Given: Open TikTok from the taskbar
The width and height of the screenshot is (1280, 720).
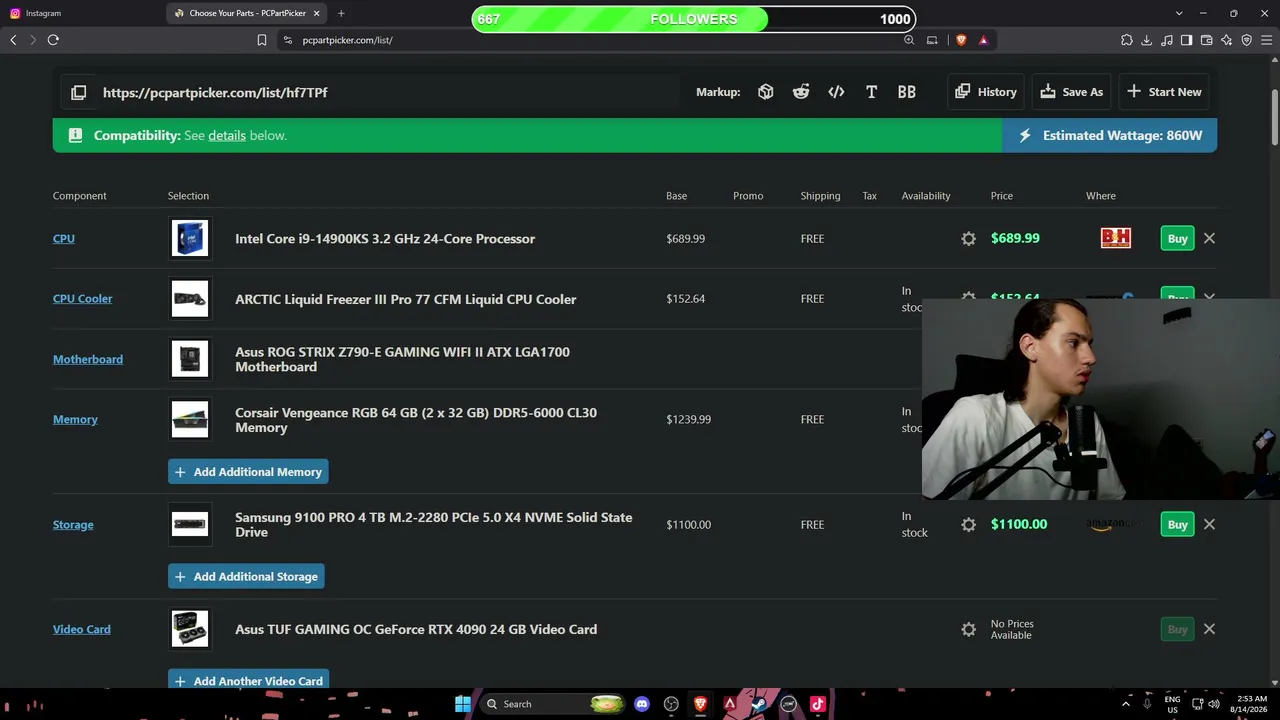Looking at the screenshot, I should coord(817,704).
